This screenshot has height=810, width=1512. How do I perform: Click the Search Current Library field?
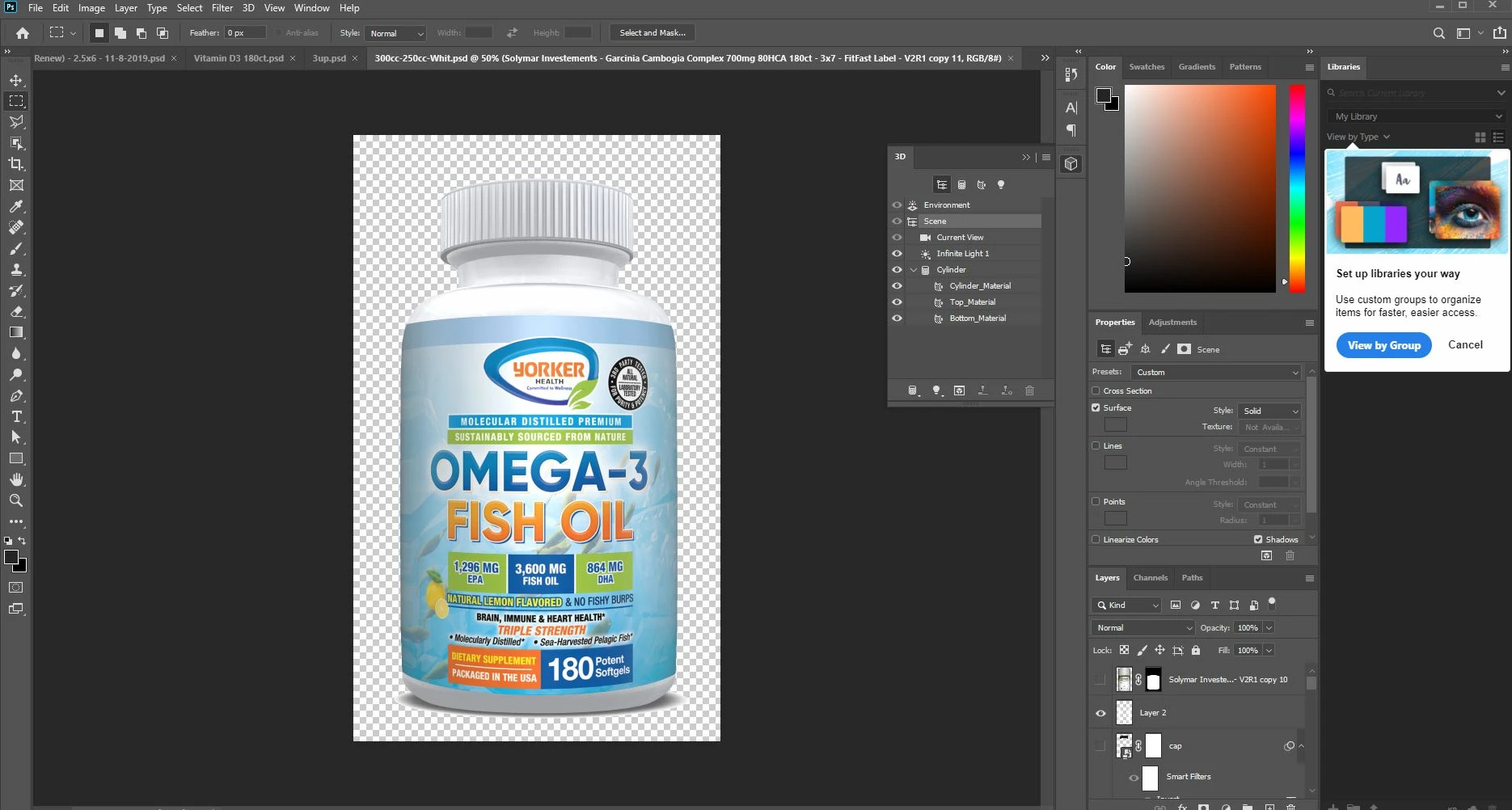pyautogui.click(x=1415, y=93)
